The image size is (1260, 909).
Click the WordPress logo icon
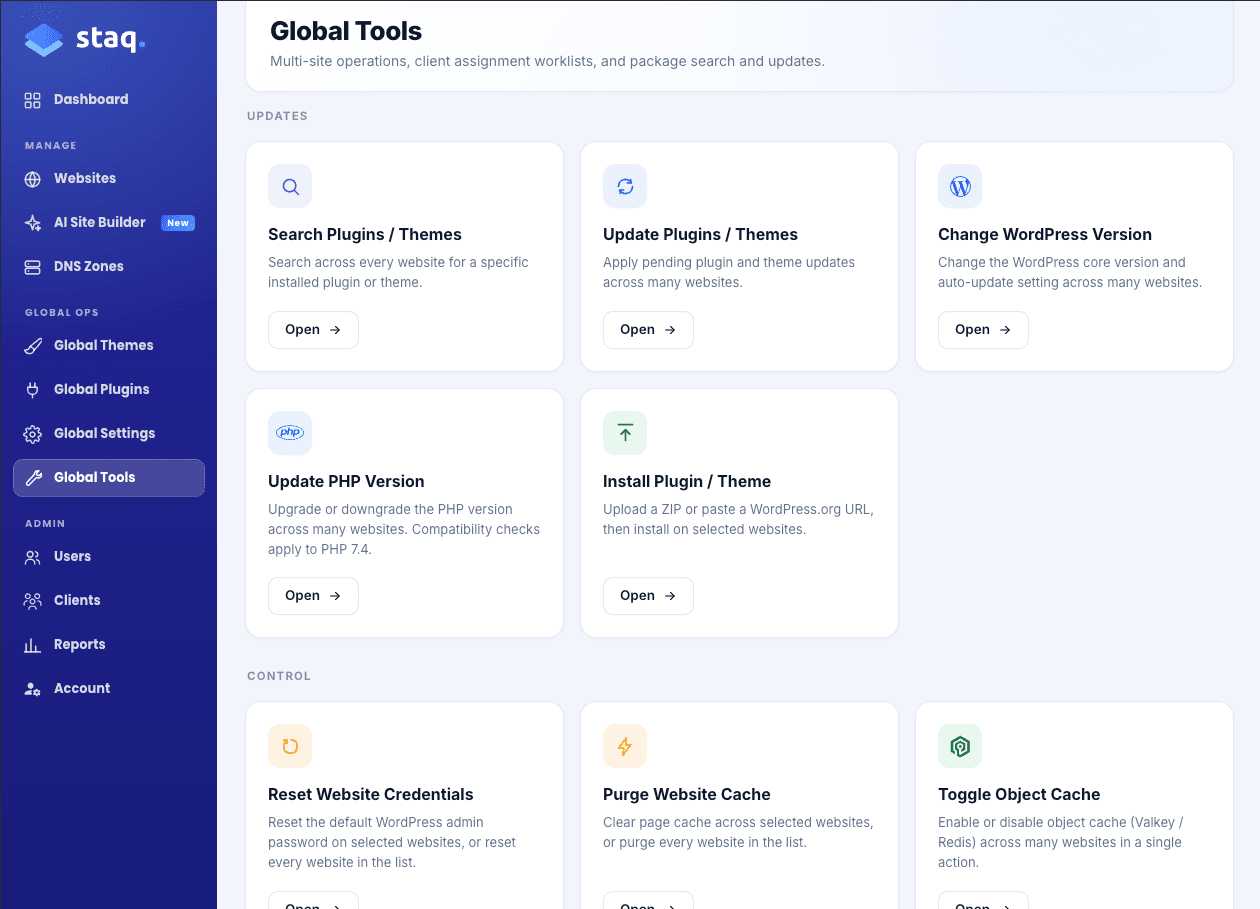(960, 186)
